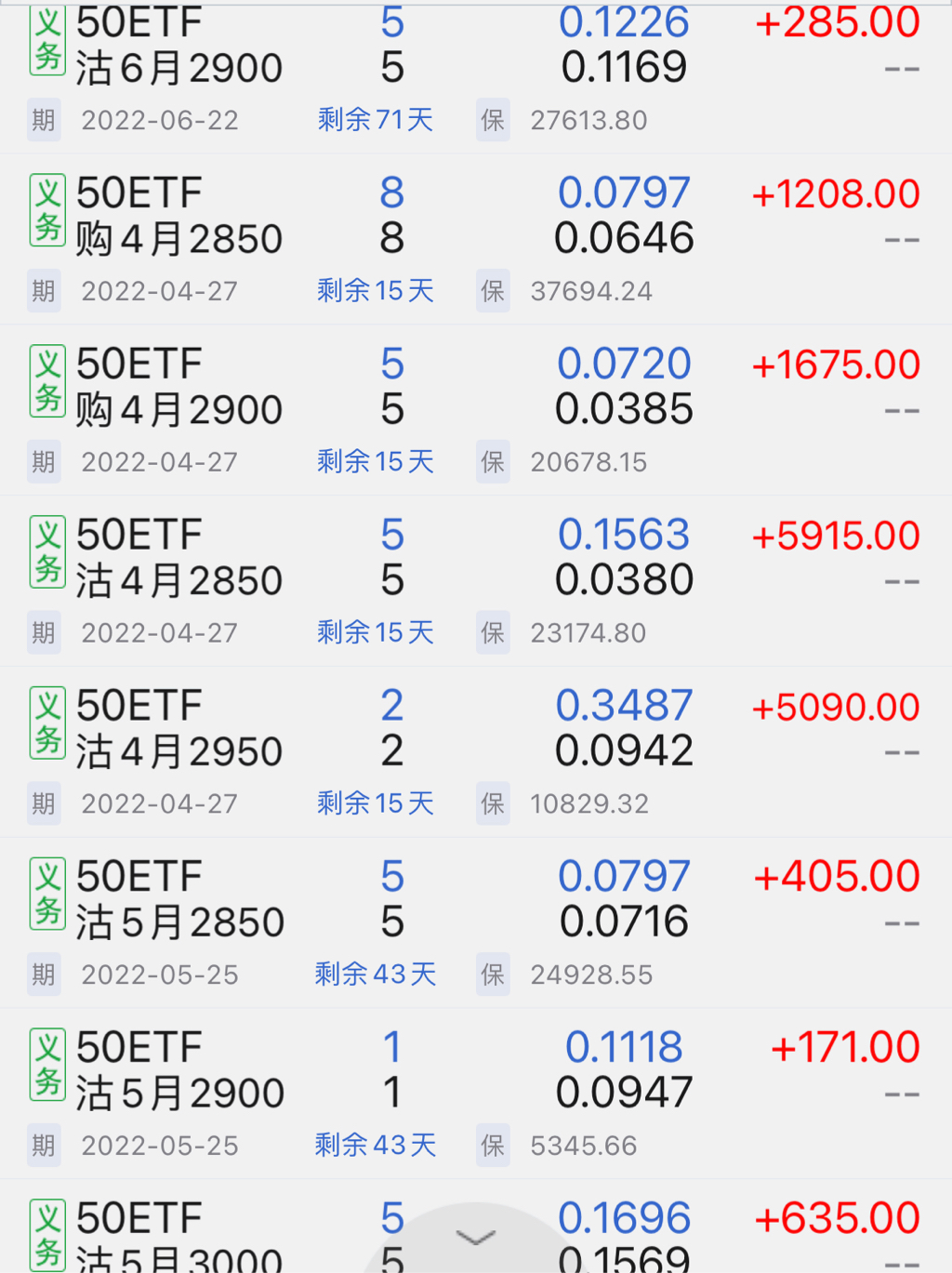952x1273 pixels.
Task: Tap 剩余43天 in the 沽5月2850 row
Action: pos(376,975)
